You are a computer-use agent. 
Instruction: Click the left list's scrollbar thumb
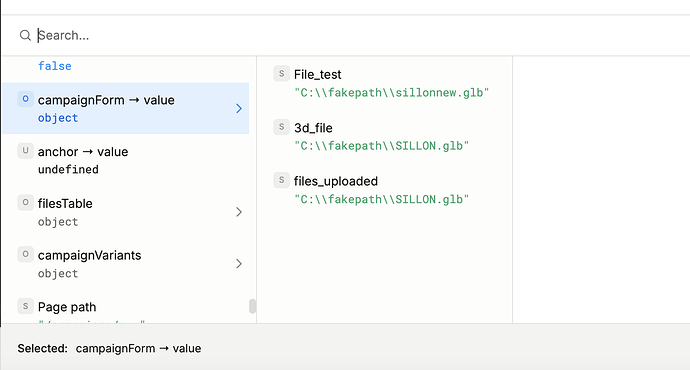coord(253,306)
